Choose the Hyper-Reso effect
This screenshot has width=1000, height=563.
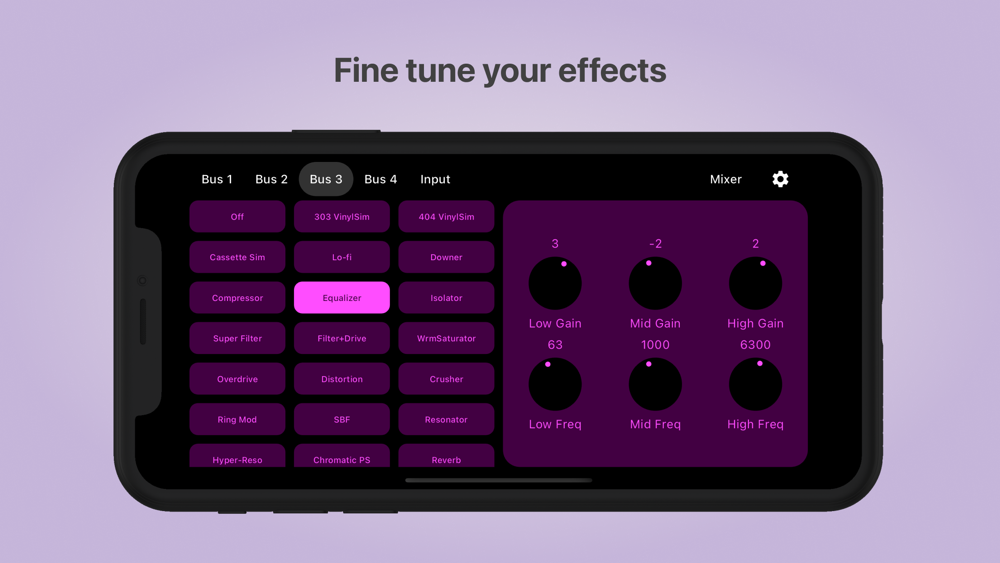[x=237, y=456]
